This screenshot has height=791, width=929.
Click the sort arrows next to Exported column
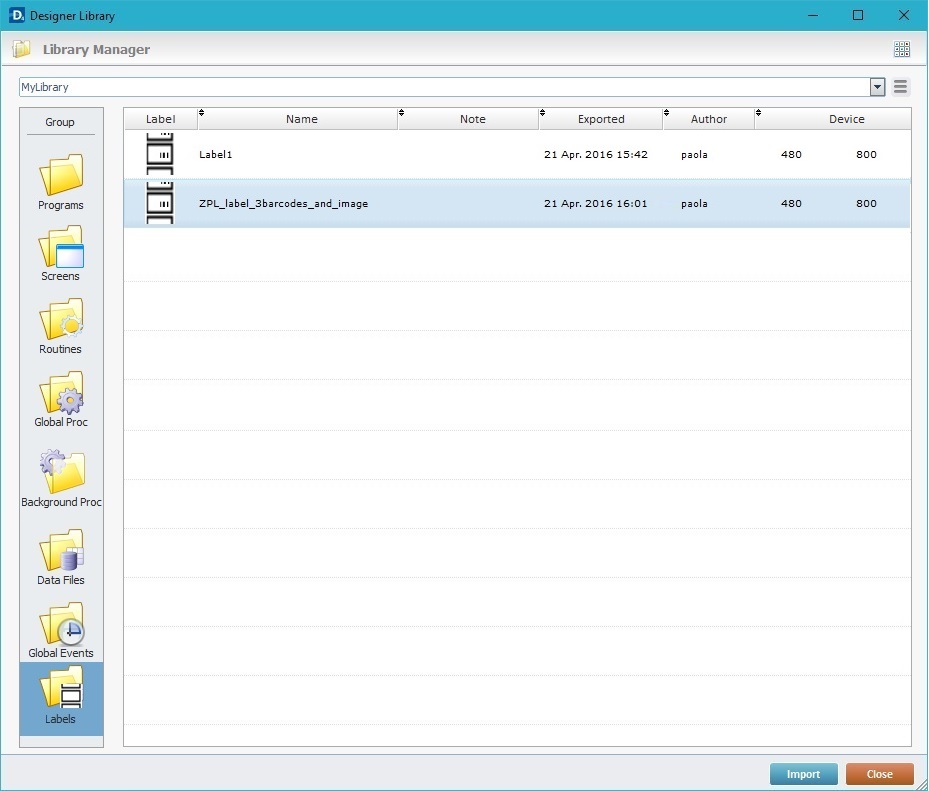coord(543,113)
